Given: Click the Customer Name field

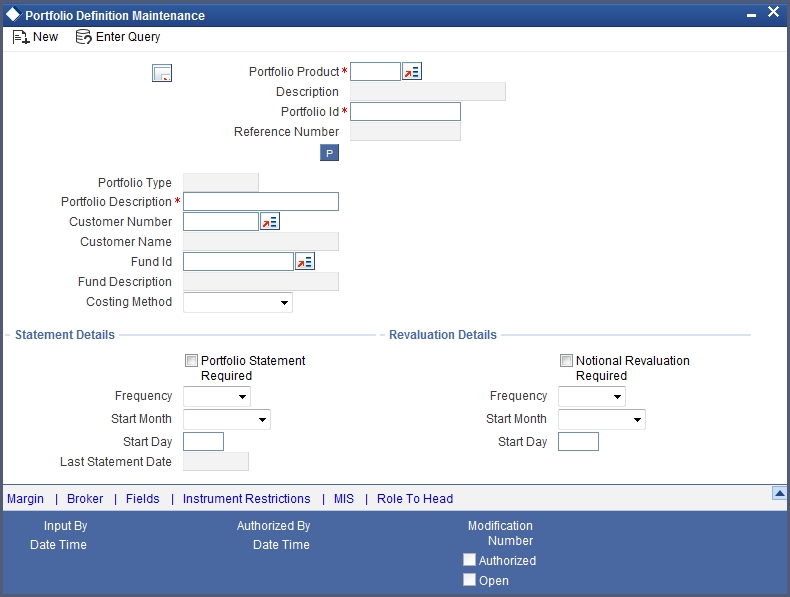Looking at the screenshot, I should 261,242.
